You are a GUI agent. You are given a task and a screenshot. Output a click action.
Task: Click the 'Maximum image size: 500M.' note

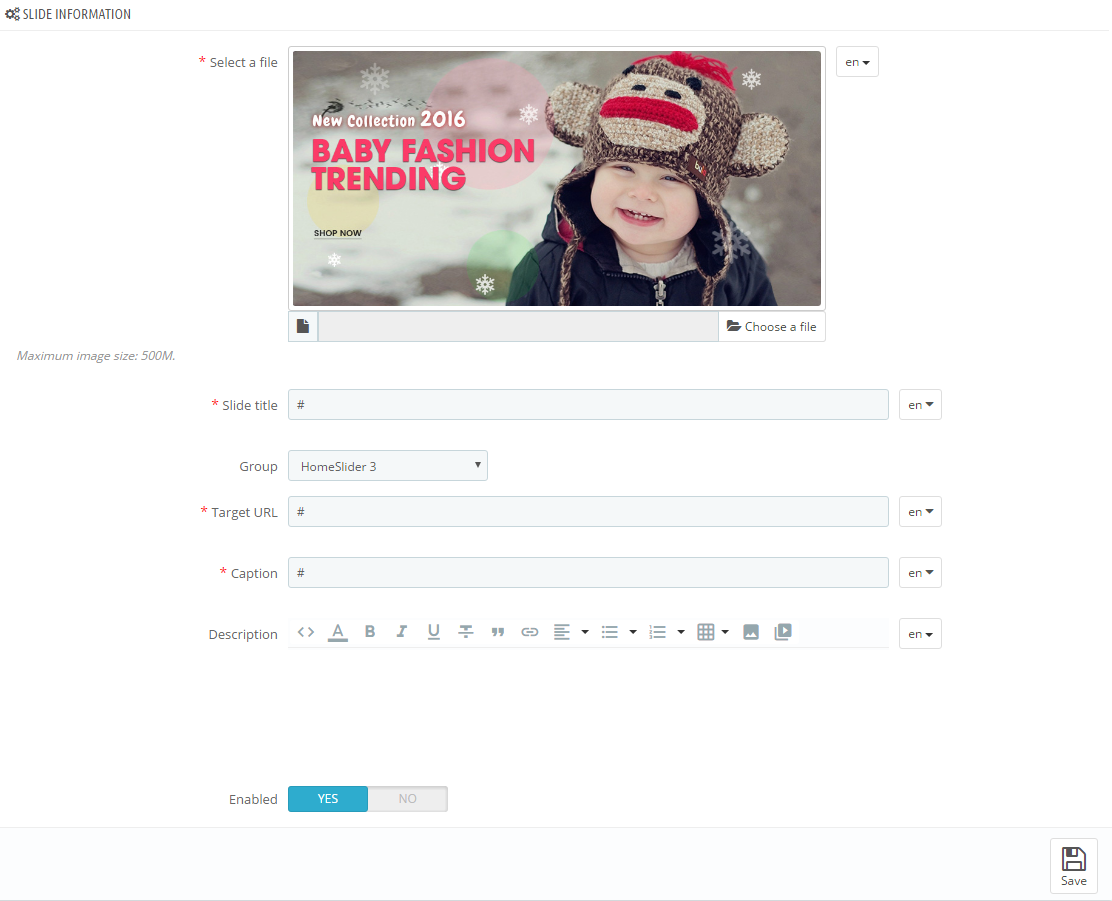tap(96, 355)
